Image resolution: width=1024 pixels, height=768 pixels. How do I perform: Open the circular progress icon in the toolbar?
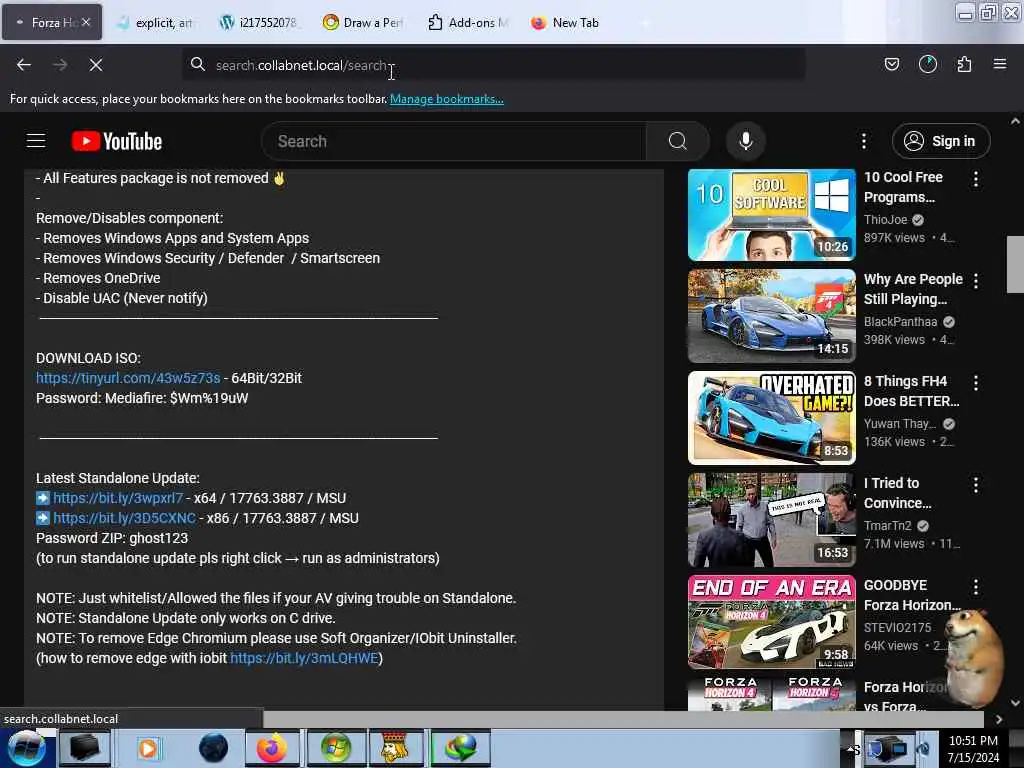tap(927, 64)
